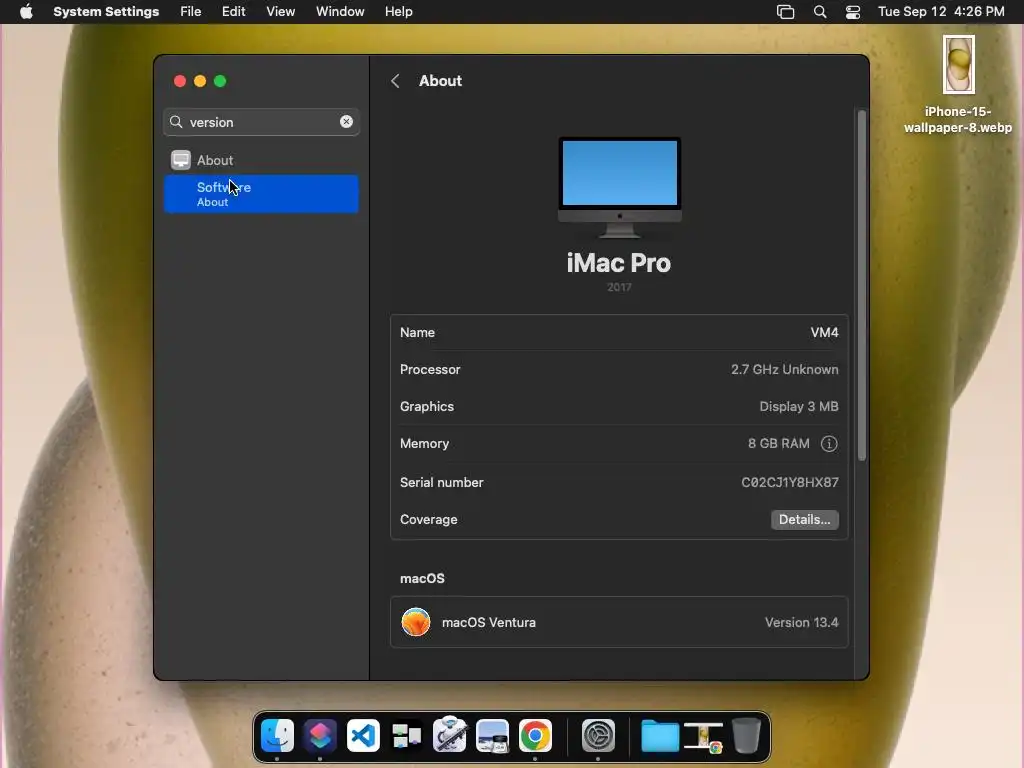The image size is (1024, 768).
Task: Click the macOS Ventura logo icon
Action: (416, 622)
